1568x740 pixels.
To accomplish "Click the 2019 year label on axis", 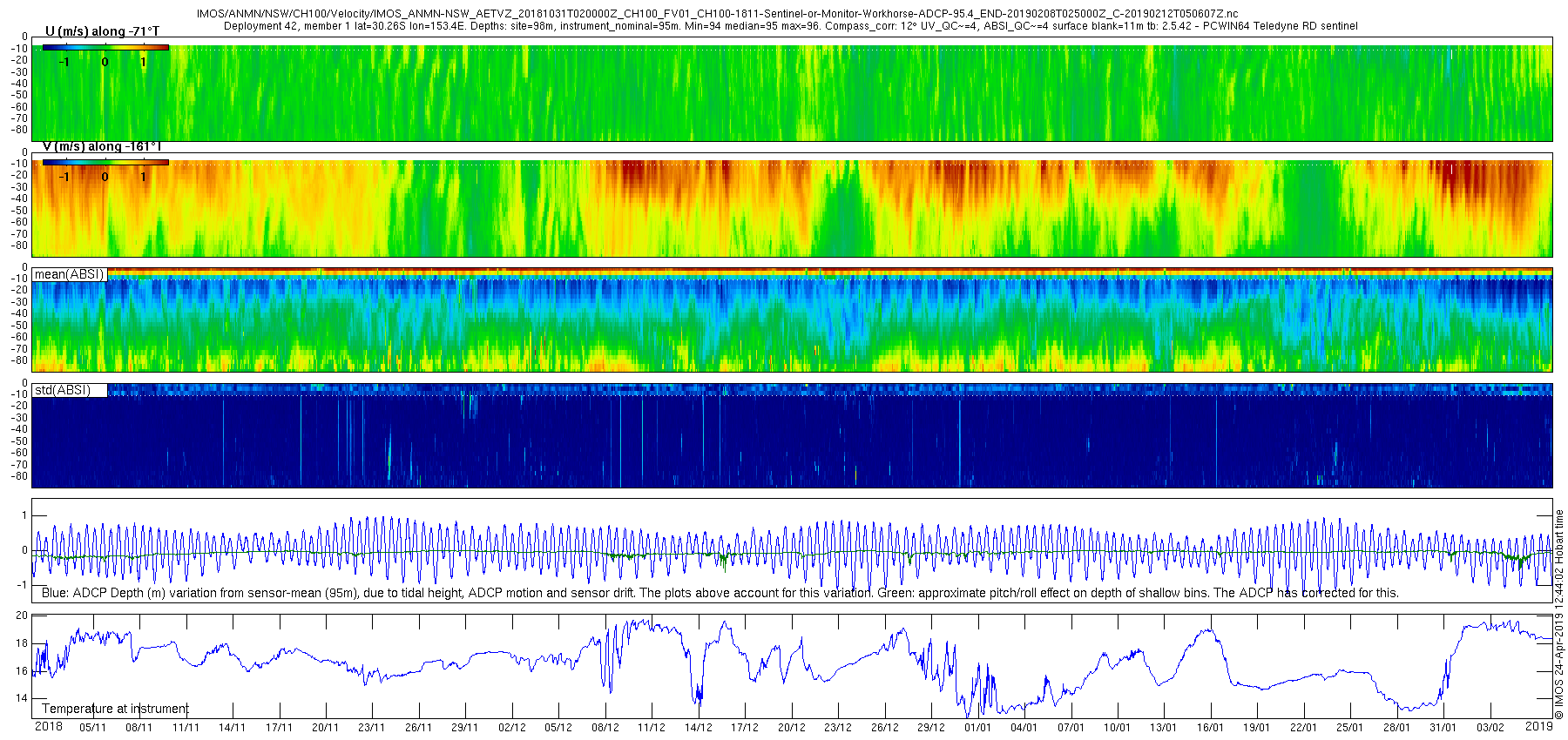I will click(1538, 727).
